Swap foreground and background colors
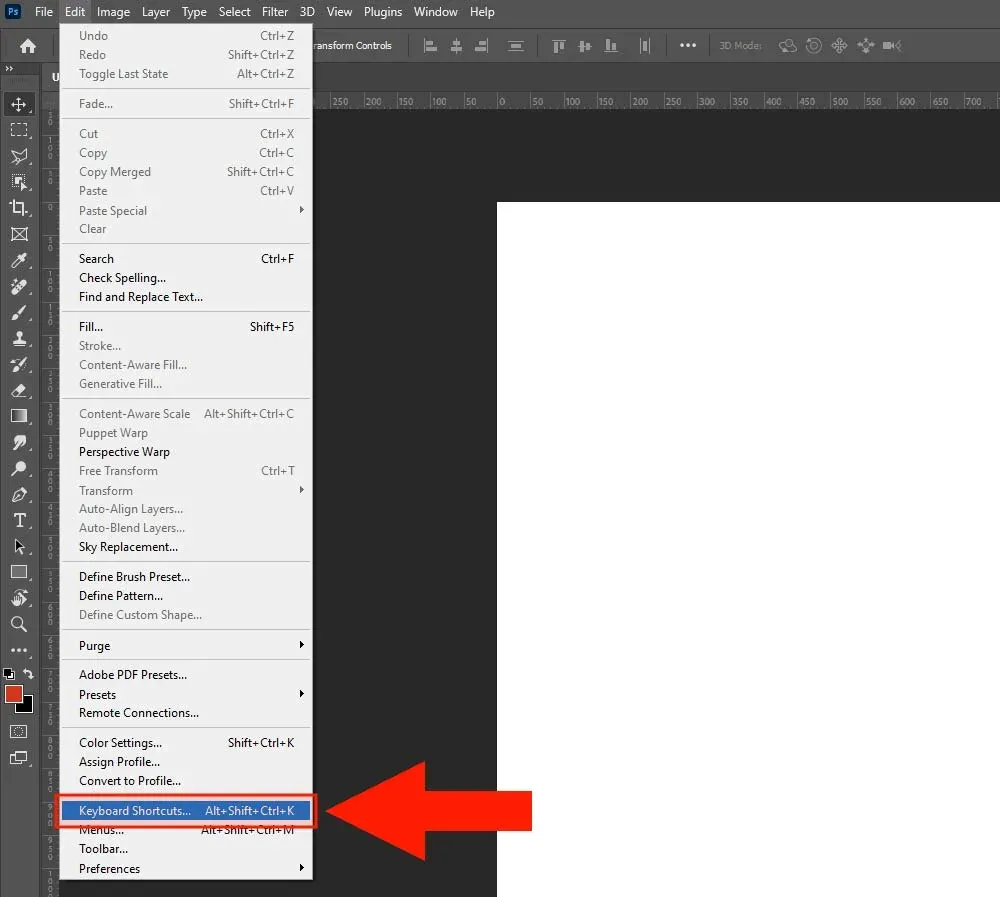The image size is (1000, 897). [29, 674]
